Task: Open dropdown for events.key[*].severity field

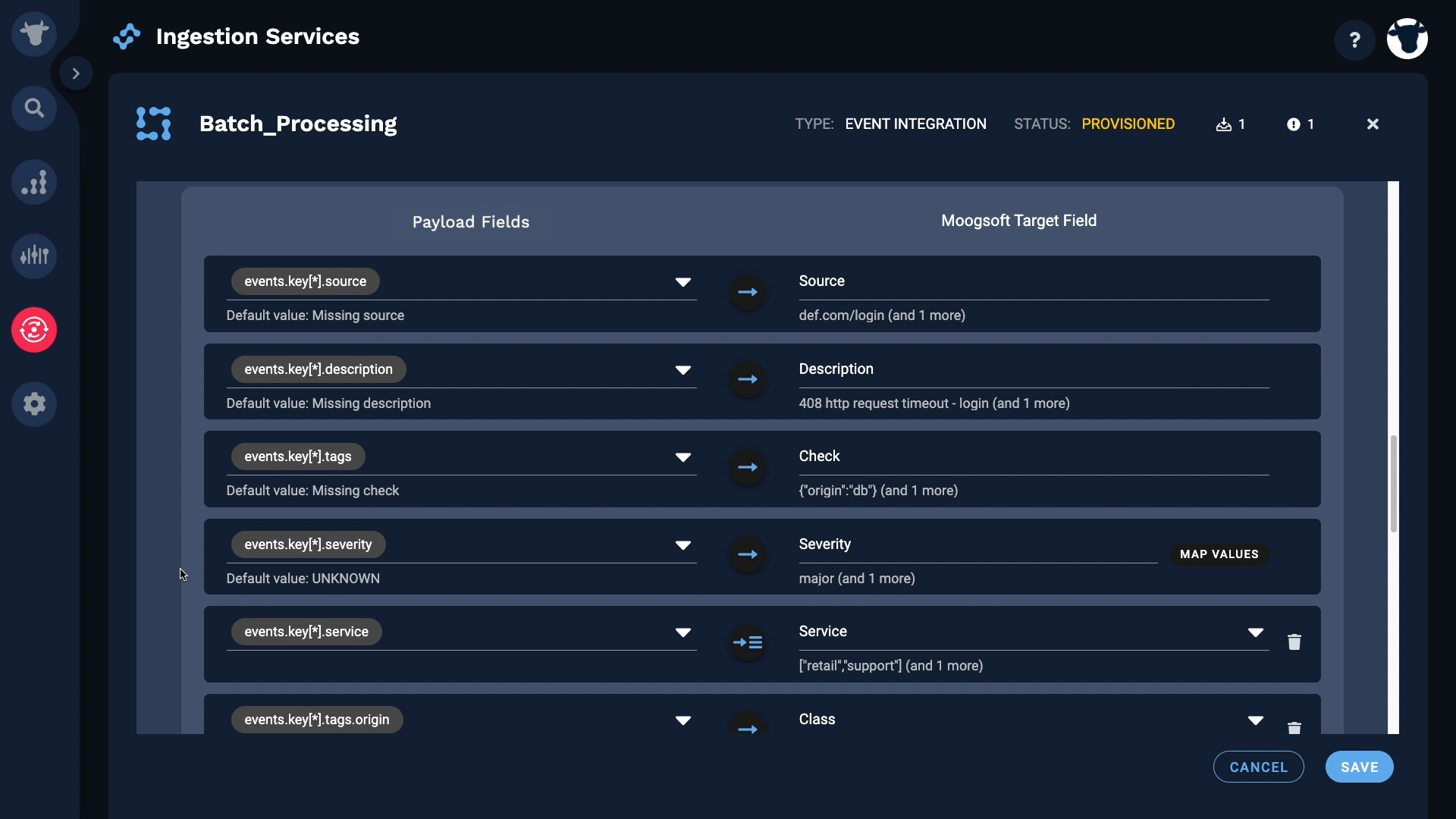Action: 683,545
